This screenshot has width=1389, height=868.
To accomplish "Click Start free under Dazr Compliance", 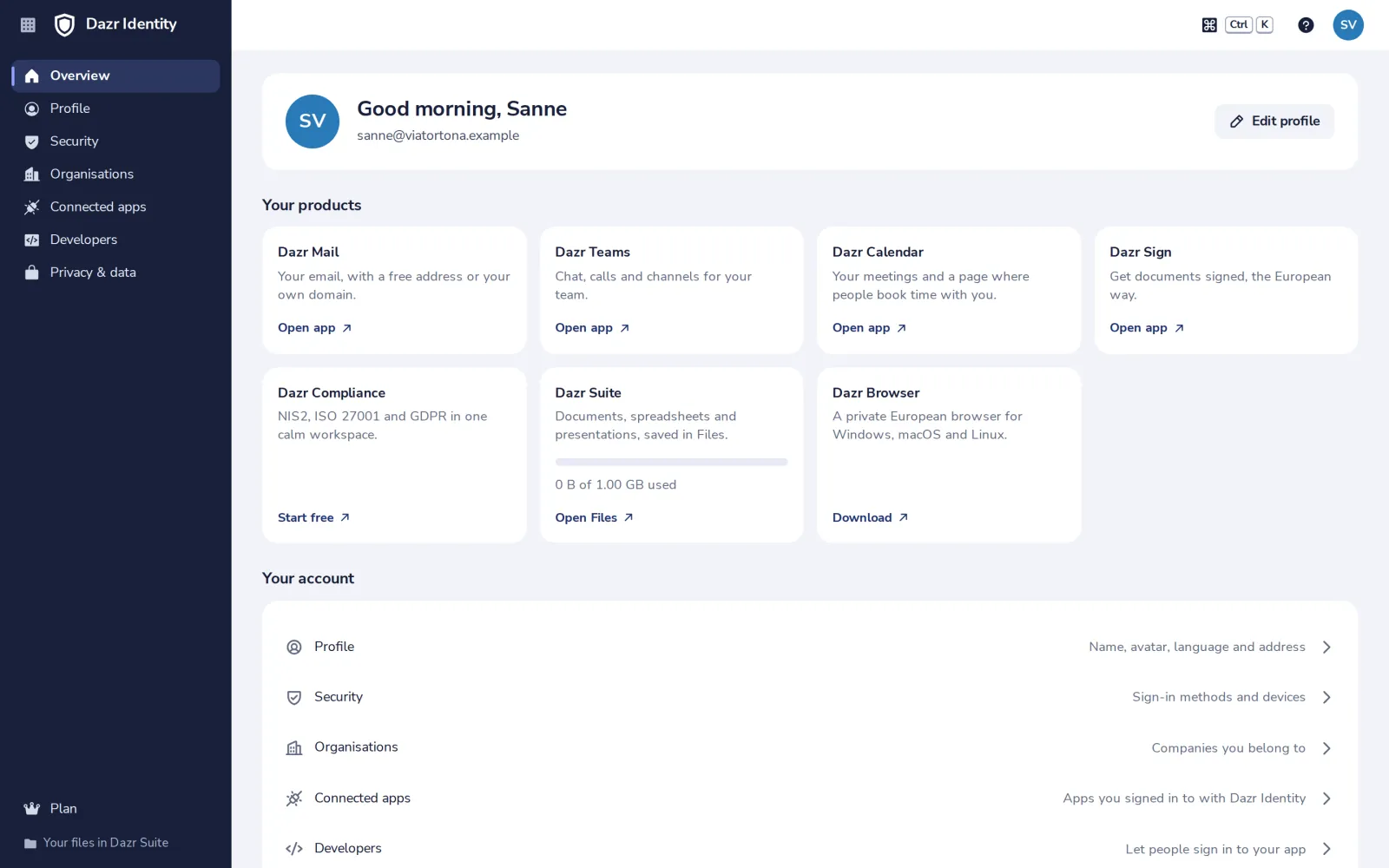I will pyautogui.click(x=313, y=517).
